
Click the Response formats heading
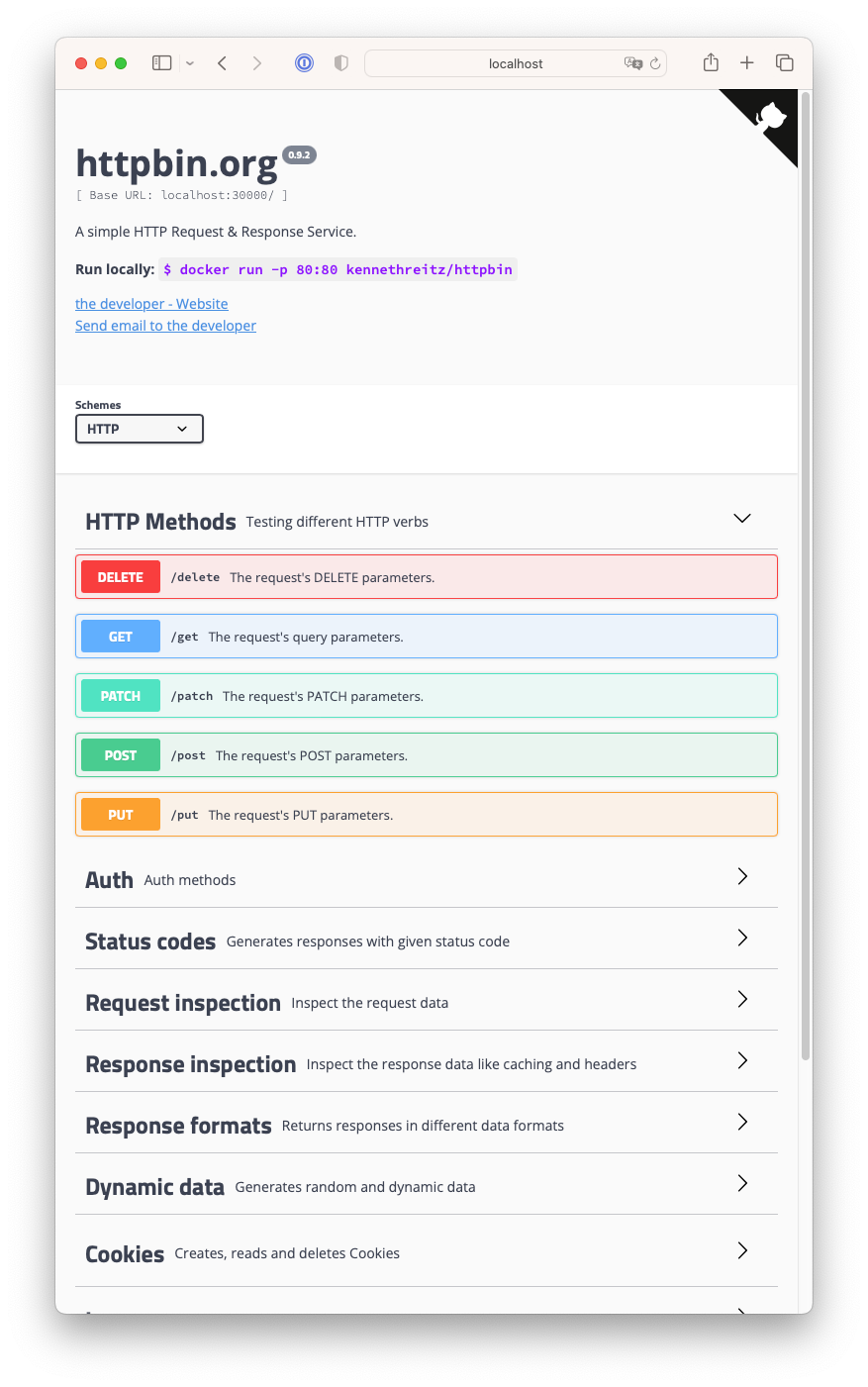[178, 1126]
